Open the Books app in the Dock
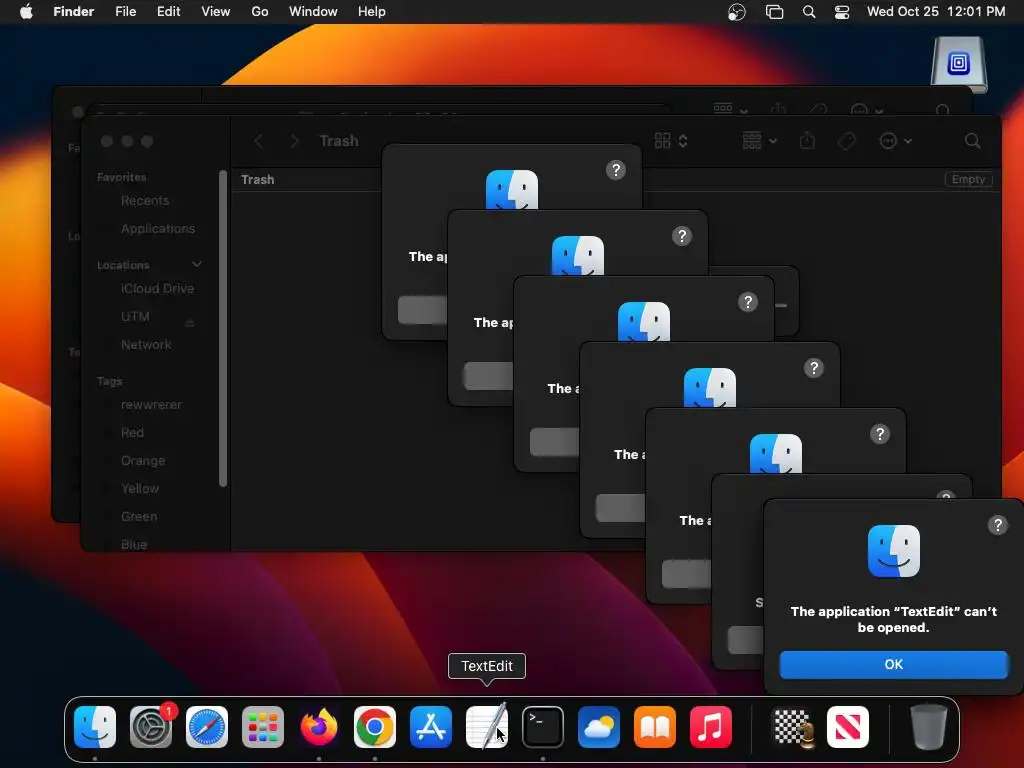 (654, 727)
